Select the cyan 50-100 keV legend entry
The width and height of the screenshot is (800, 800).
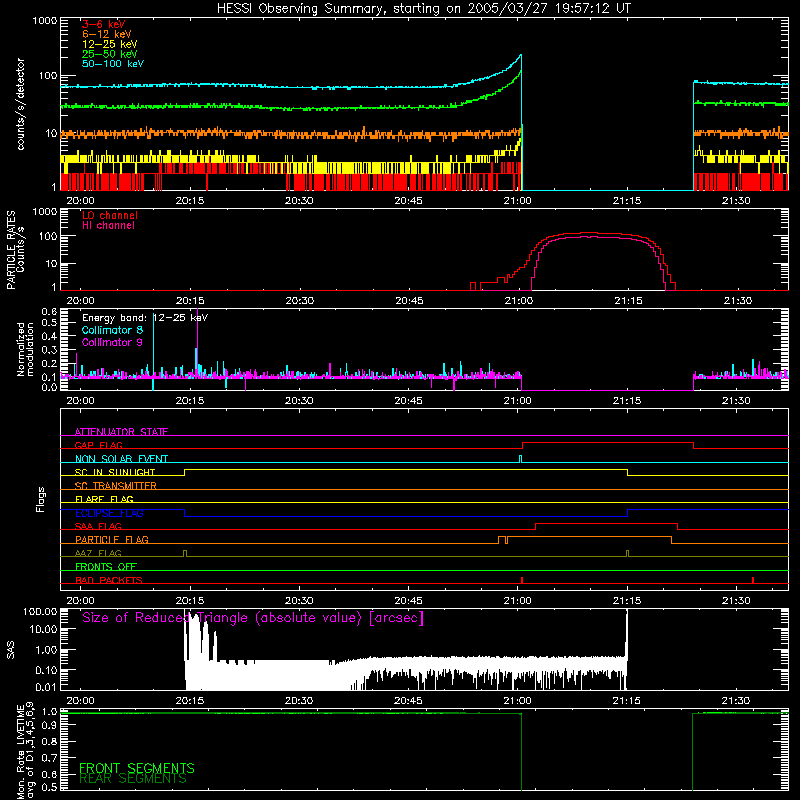coord(113,64)
